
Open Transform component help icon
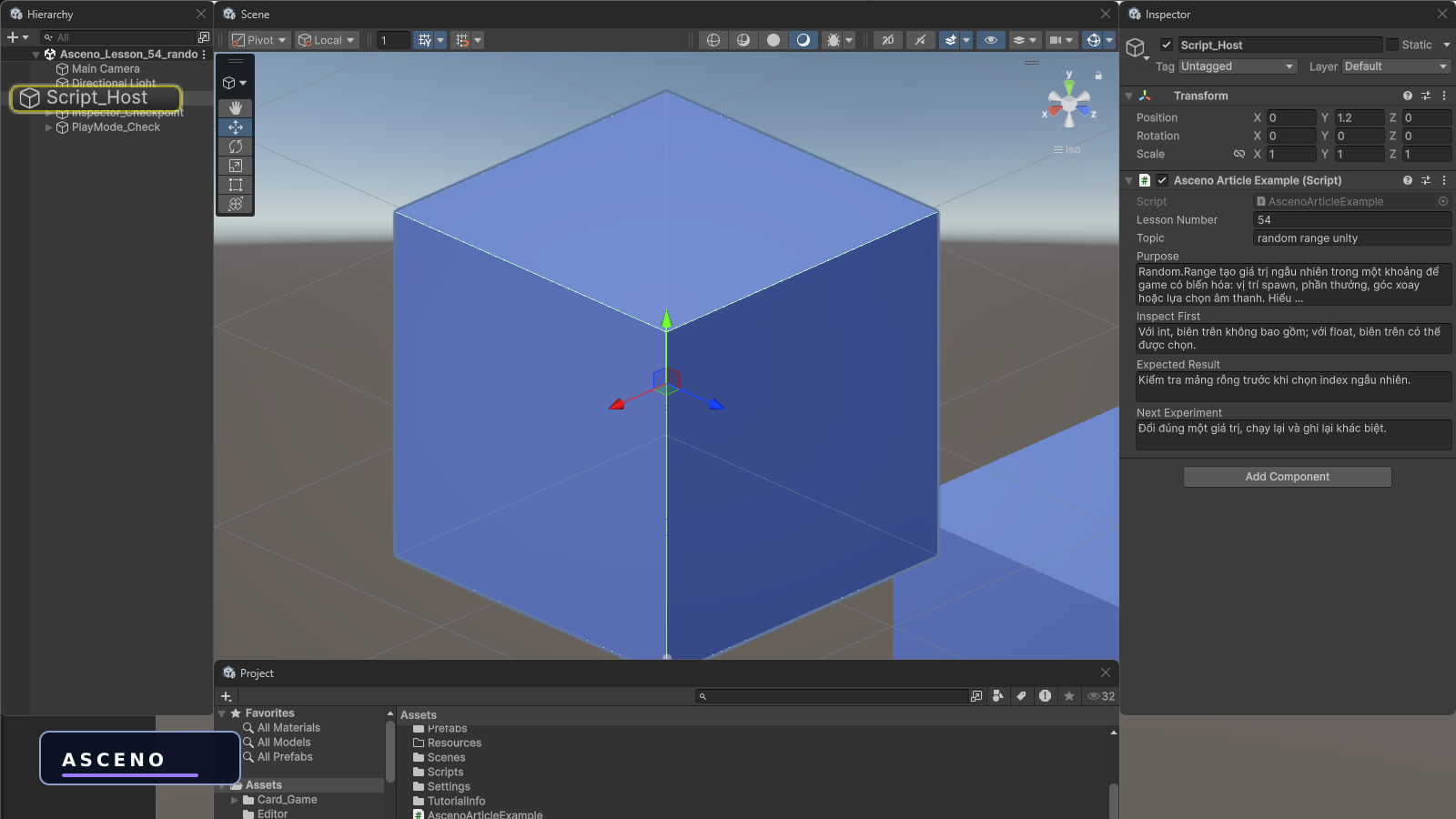(1408, 96)
